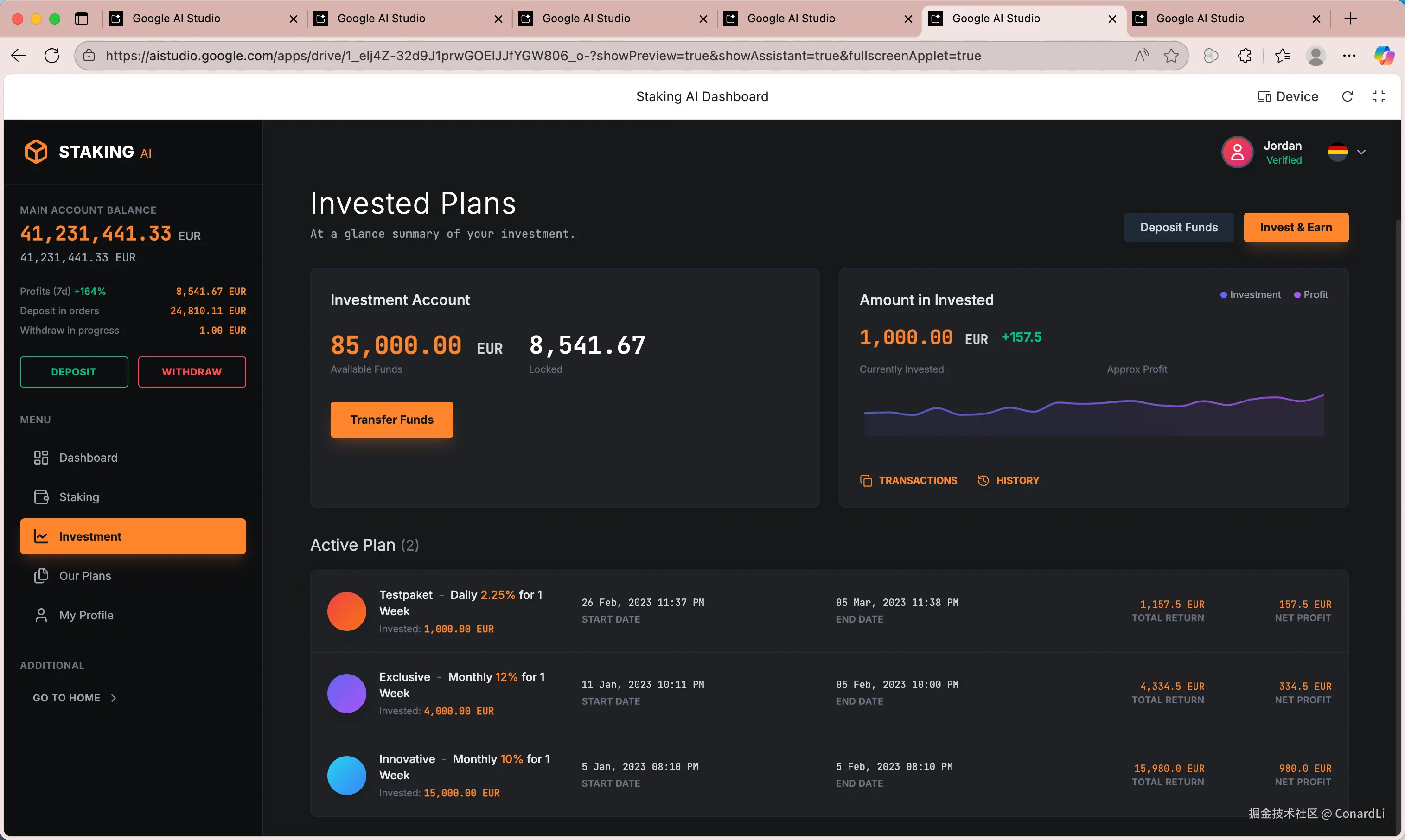The width and height of the screenshot is (1405, 840).
Task: Open the browser sidebar tab panel icon
Action: click(x=82, y=19)
